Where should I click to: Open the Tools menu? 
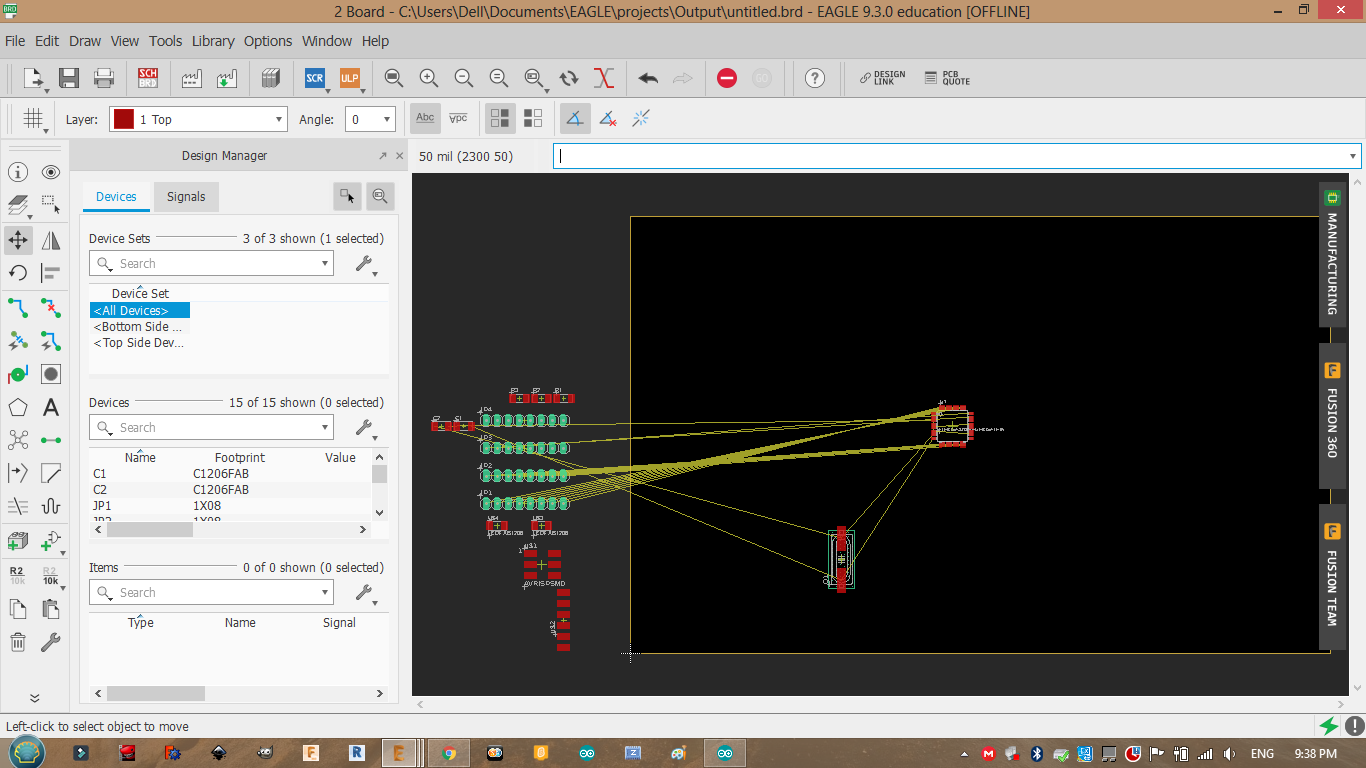pos(166,41)
